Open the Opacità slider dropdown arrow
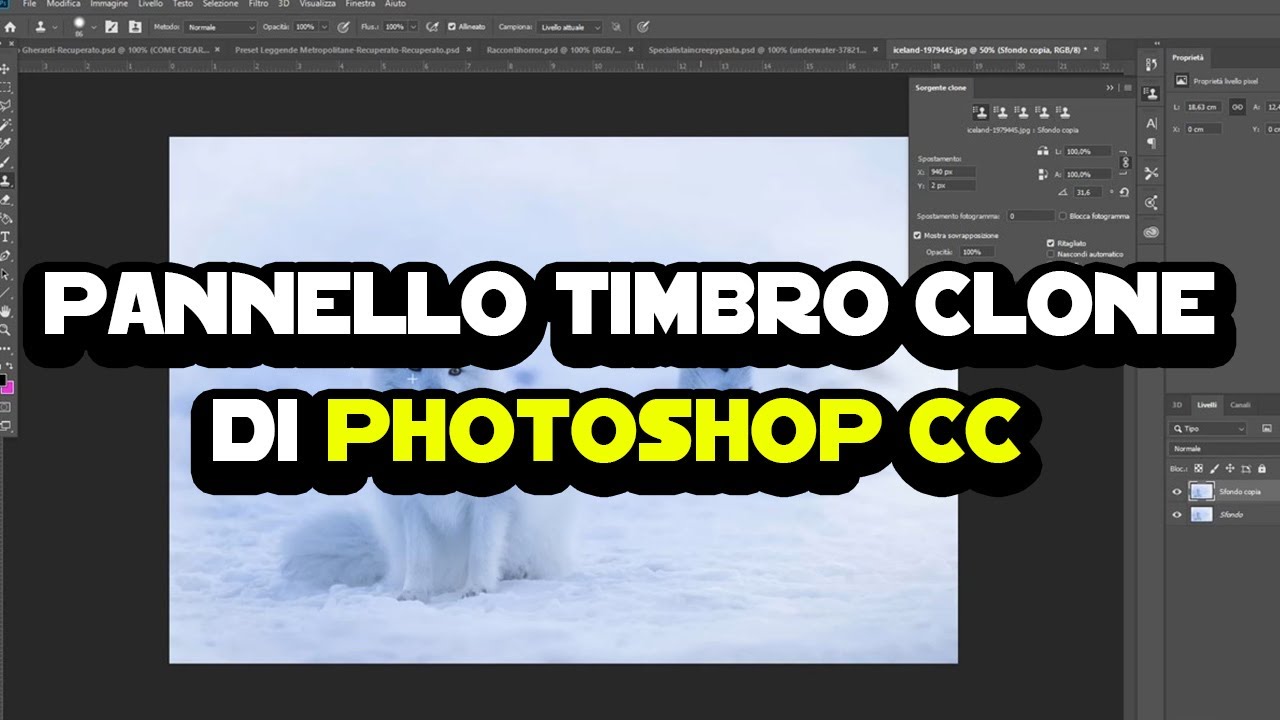 pyautogui.click(x=324, y=27)
